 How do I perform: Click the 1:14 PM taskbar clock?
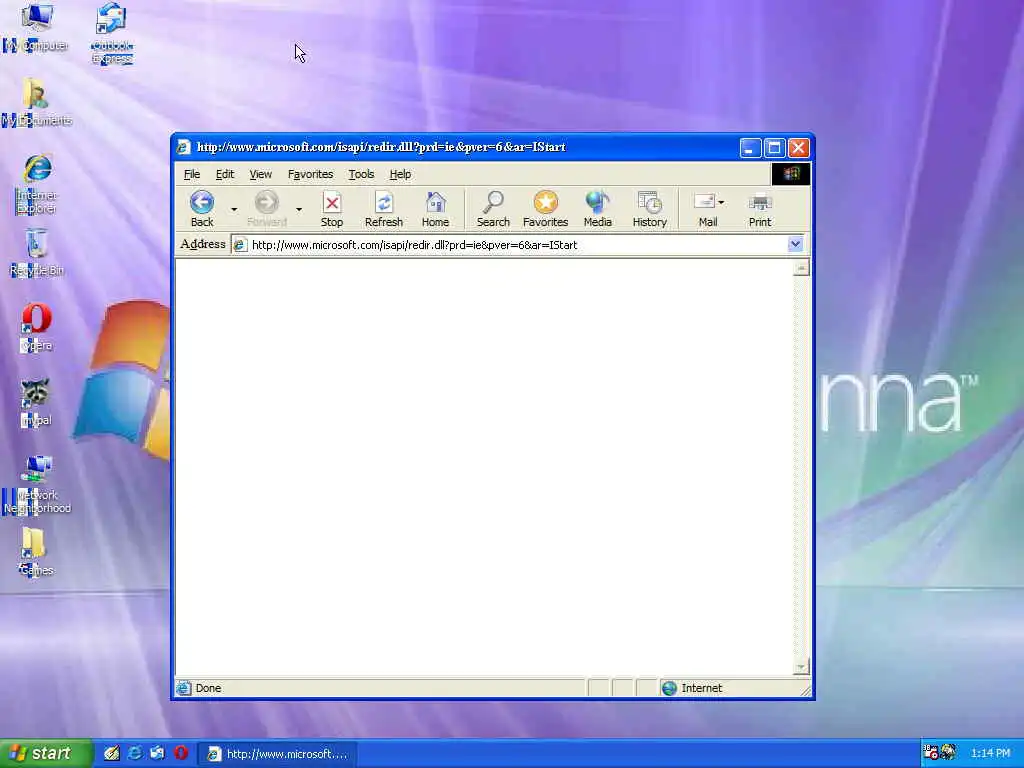point(991,753)
